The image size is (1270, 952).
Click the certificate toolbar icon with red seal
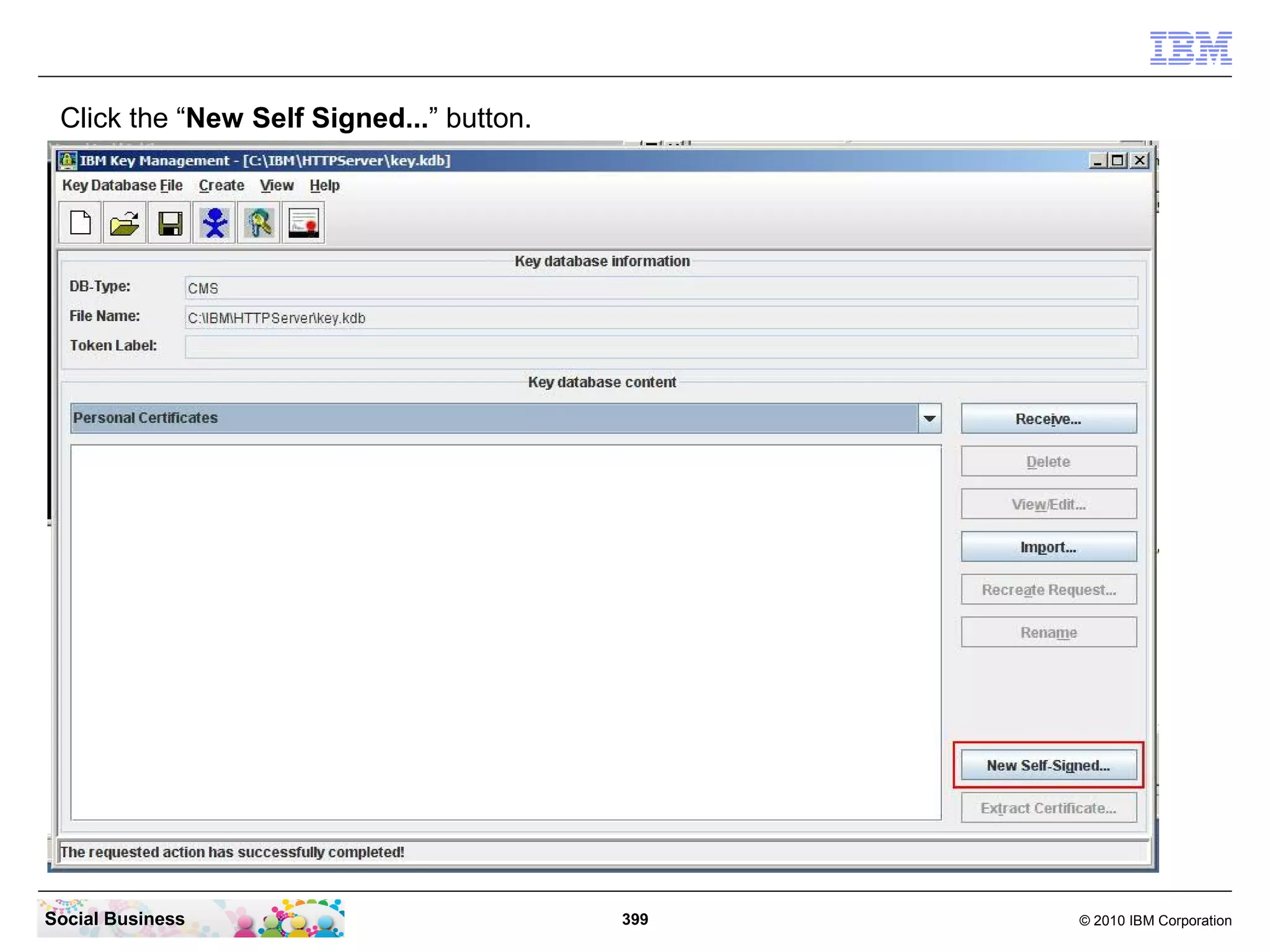pos(304,223)
